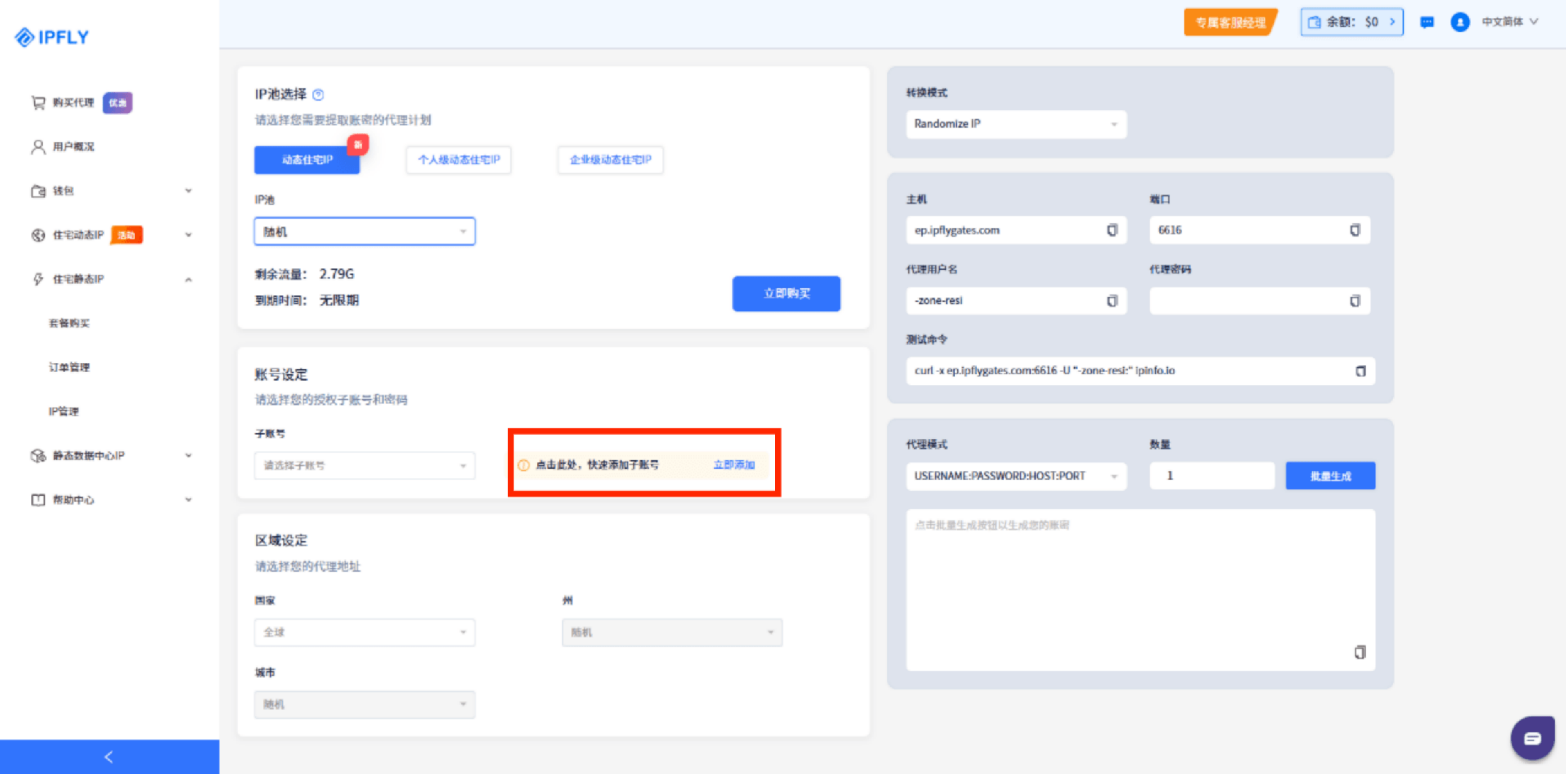The height and width of the screenshot is (775, 1568).
Task: Select the 个人级动态住宅IP tab
Action: click(459, 160)
